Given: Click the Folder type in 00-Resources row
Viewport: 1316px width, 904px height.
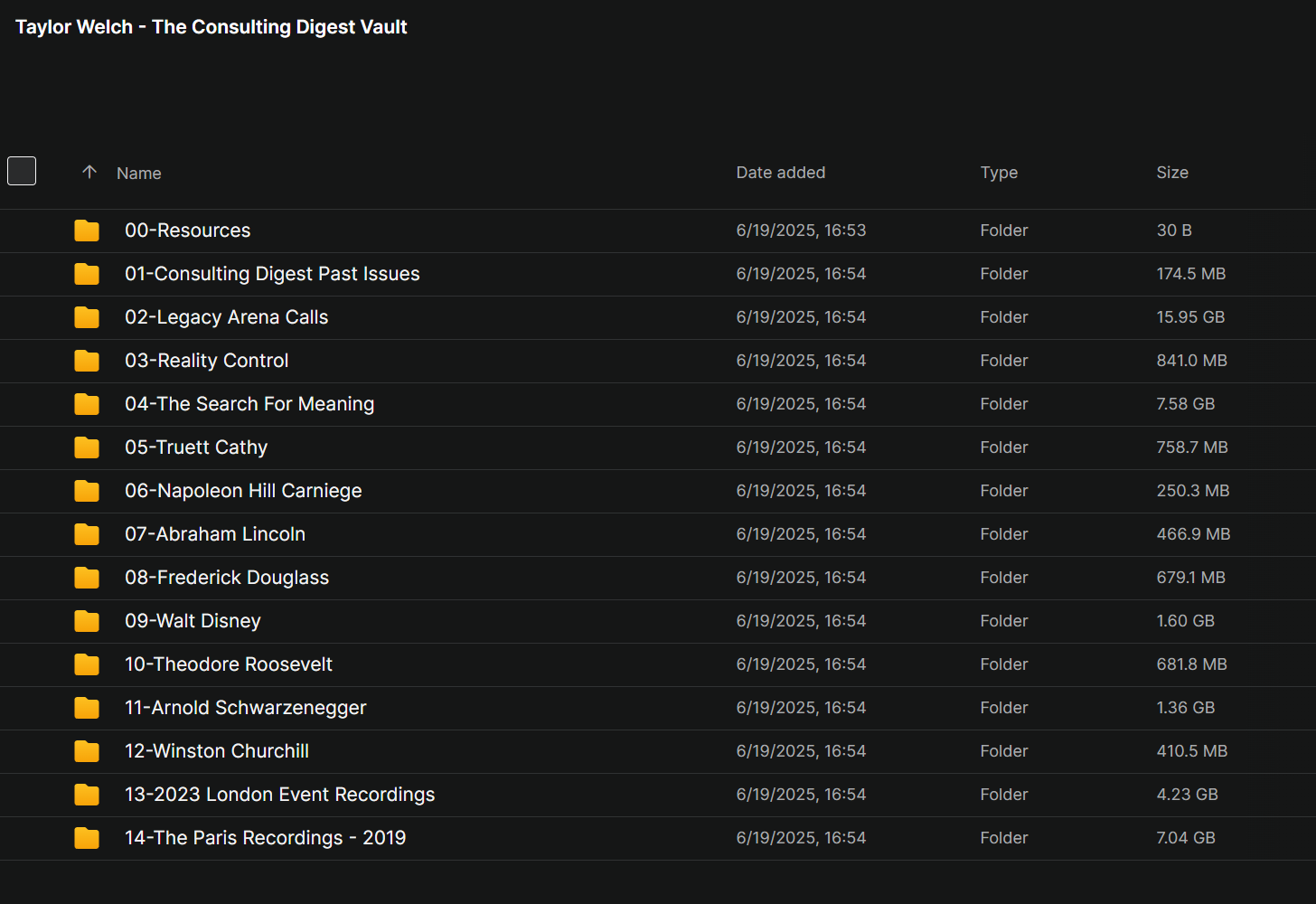Looking at the screenshot, I should [x=1004, y=231].
